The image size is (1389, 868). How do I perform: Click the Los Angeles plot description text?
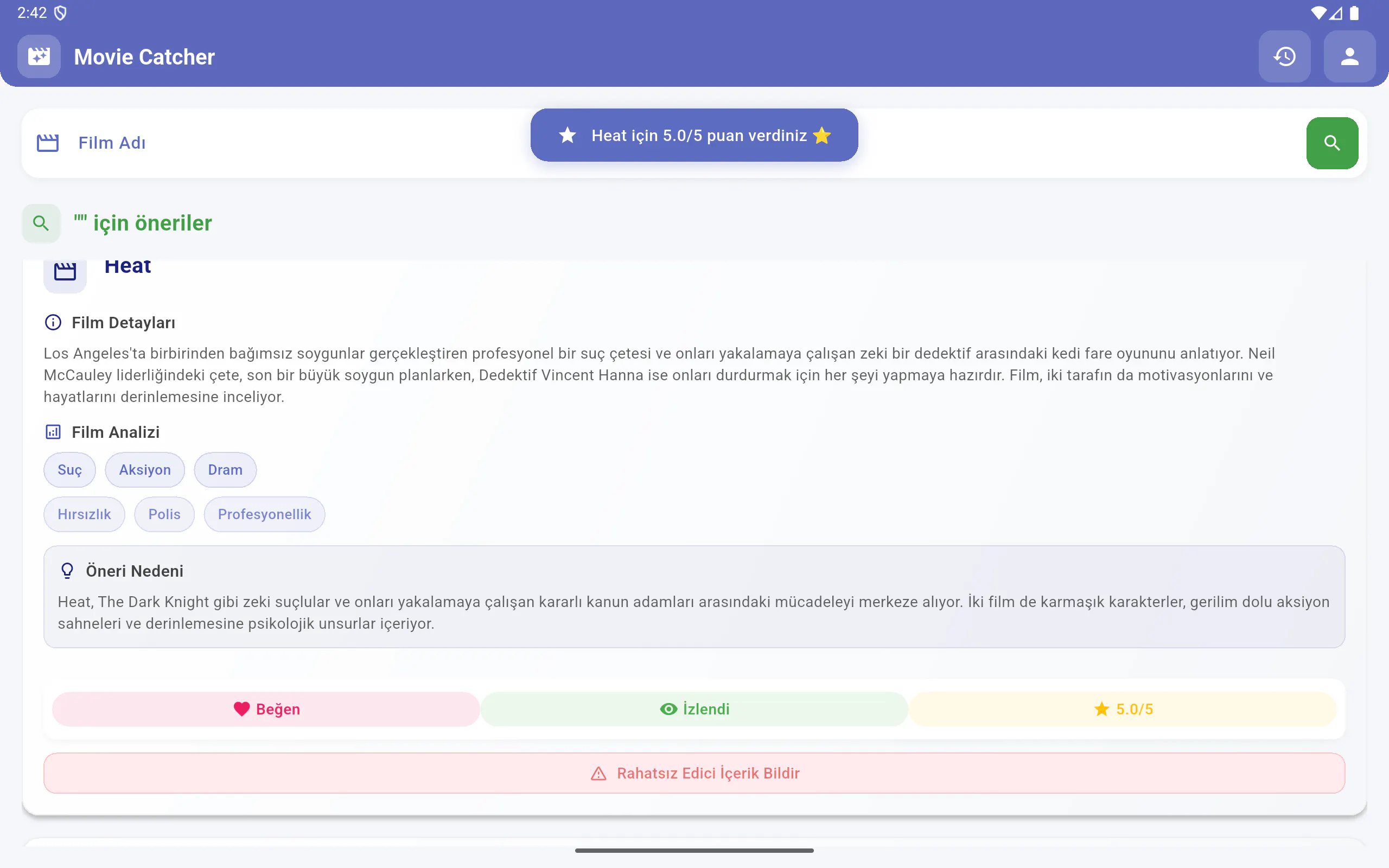(659, 375)
